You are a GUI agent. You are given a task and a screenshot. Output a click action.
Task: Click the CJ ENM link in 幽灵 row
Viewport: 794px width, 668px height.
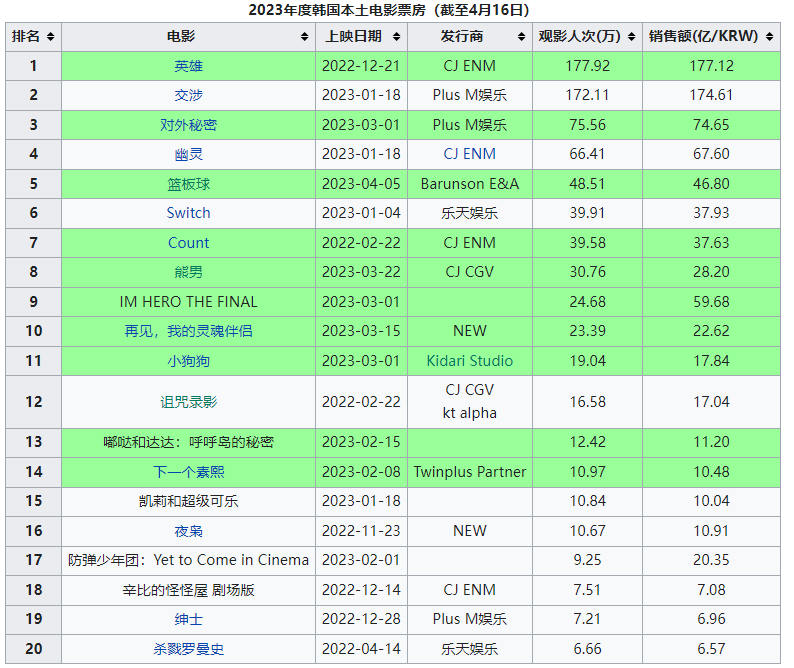click(469, 154)
